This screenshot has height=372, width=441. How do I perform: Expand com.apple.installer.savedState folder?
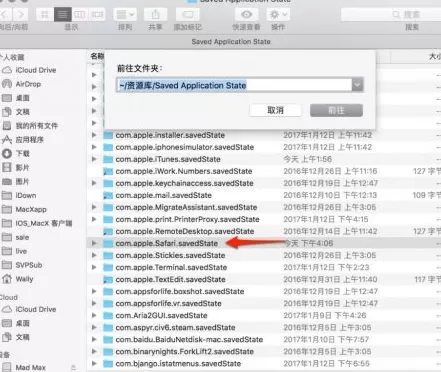tap(94, 135)
